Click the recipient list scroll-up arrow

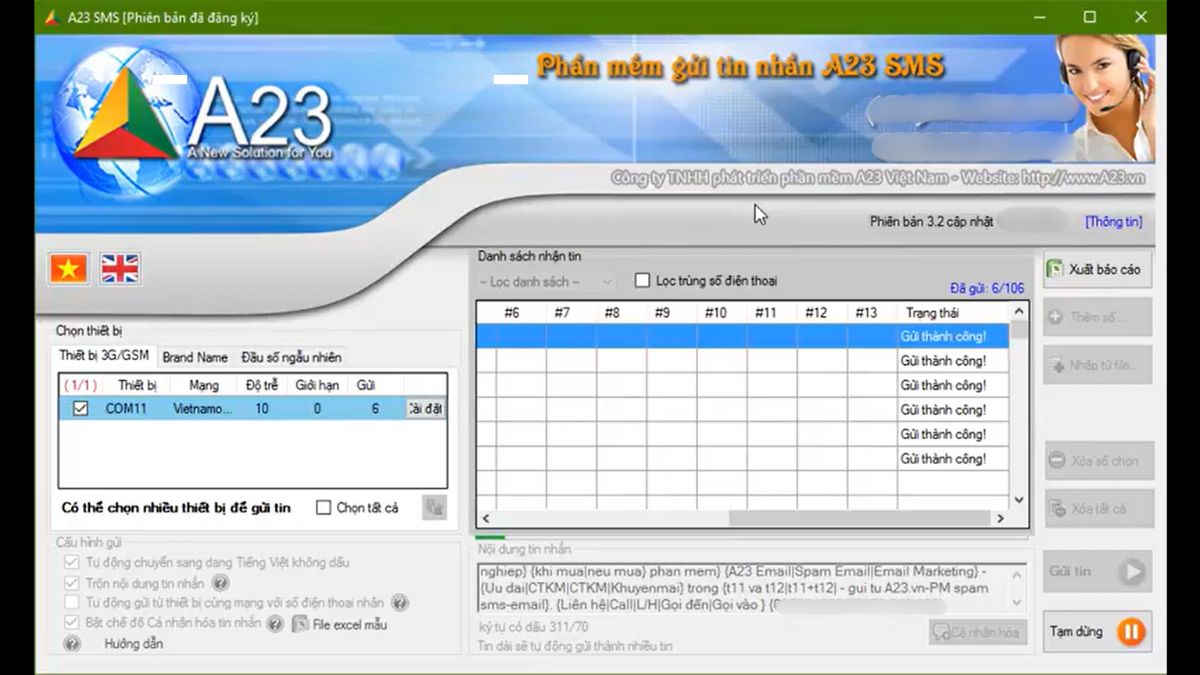click(x=1018, y=313)
